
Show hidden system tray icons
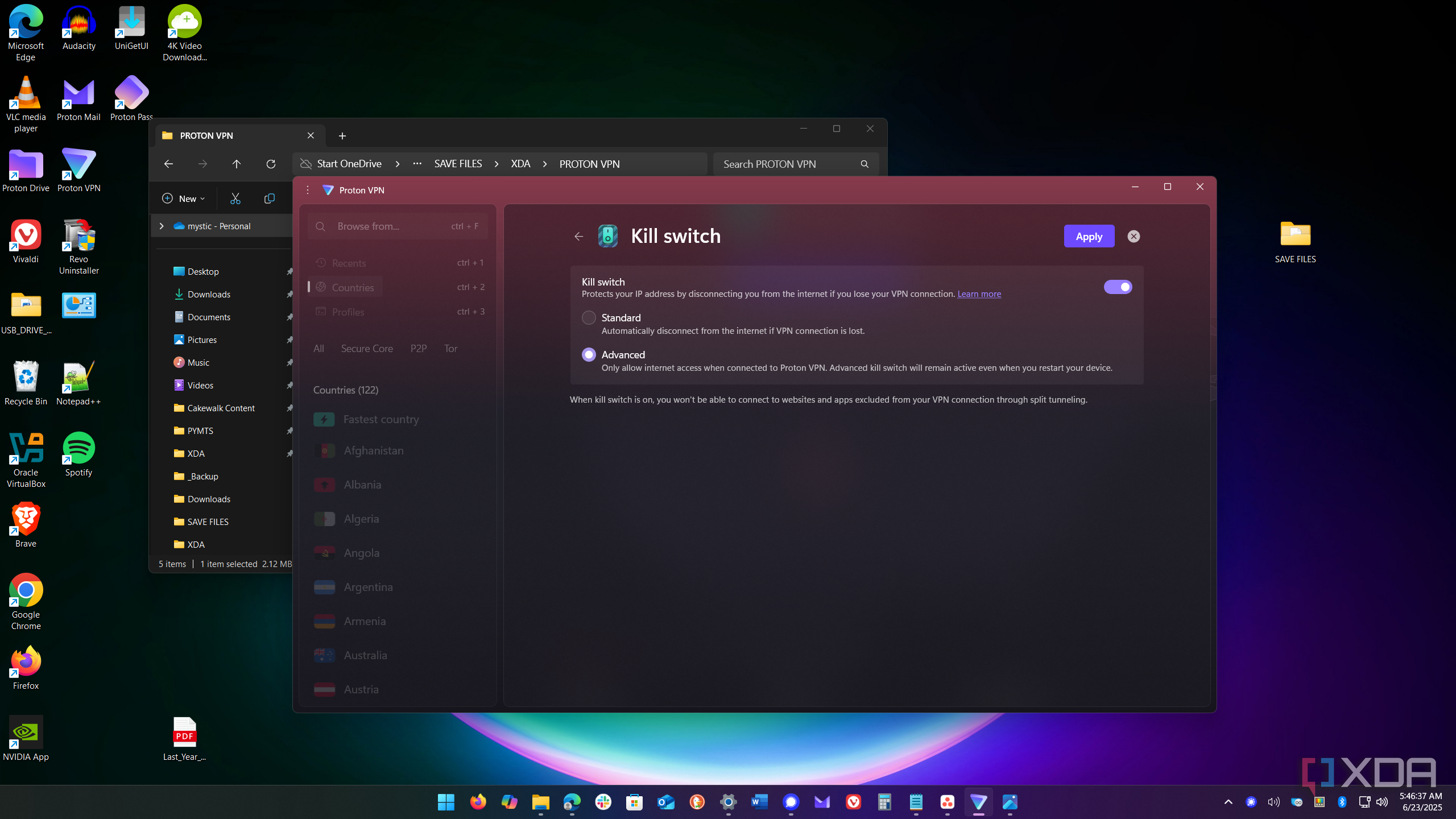(1228, 802)
